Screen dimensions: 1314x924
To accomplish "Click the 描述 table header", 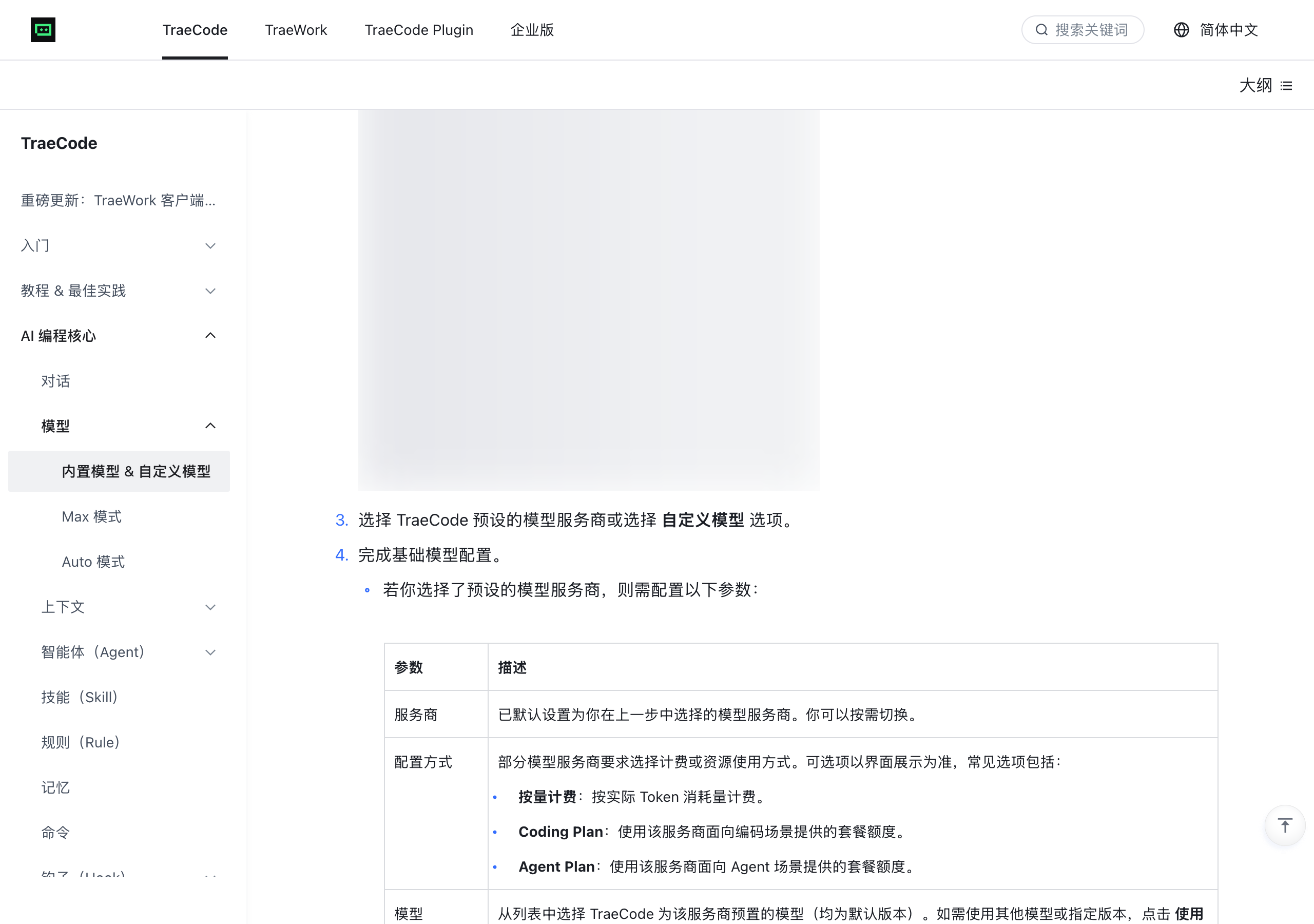I will click(853, 667).
